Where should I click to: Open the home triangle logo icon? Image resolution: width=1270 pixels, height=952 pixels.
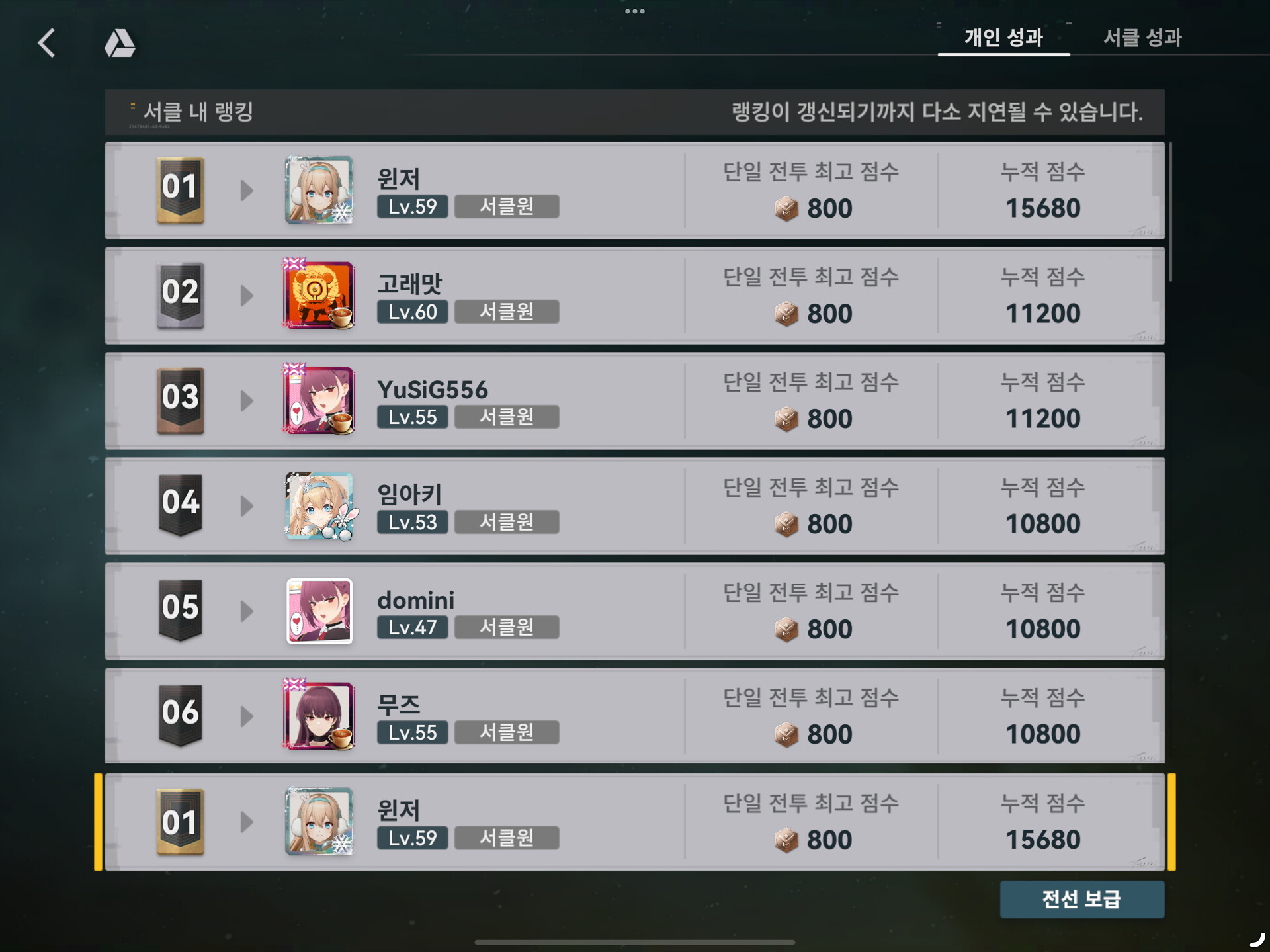tap(120, 43)
